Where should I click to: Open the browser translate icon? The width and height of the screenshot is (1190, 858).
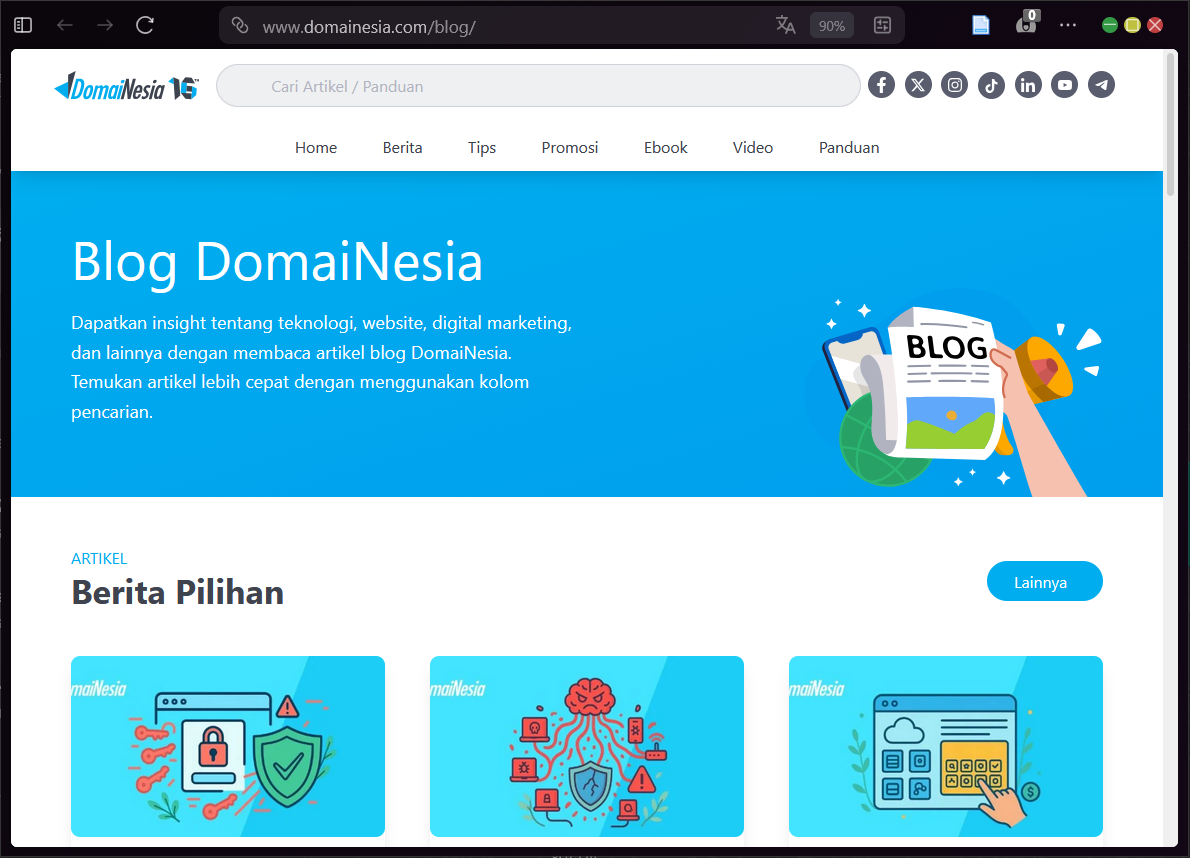tap(786, 25)
